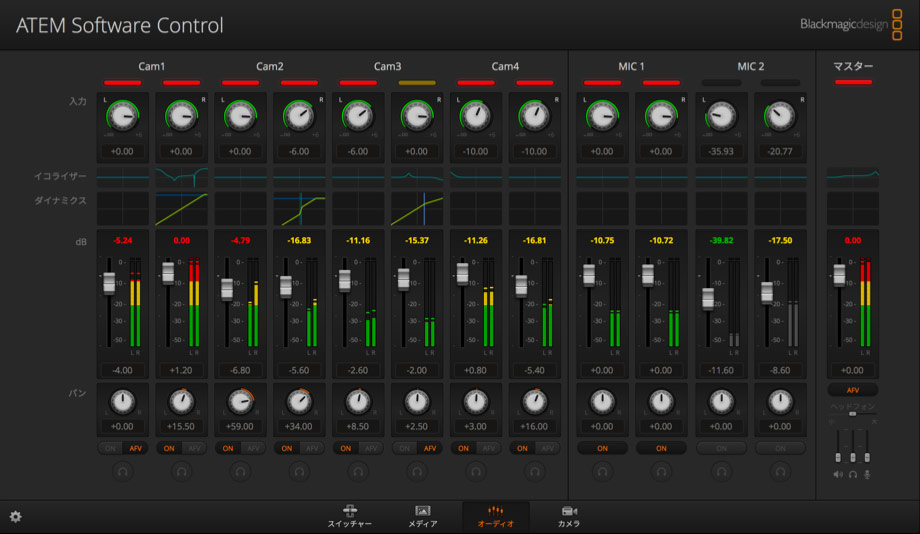Click MIC 2 left fader handle
Viewport: 920px width, 534px height.
pos(708,298)
